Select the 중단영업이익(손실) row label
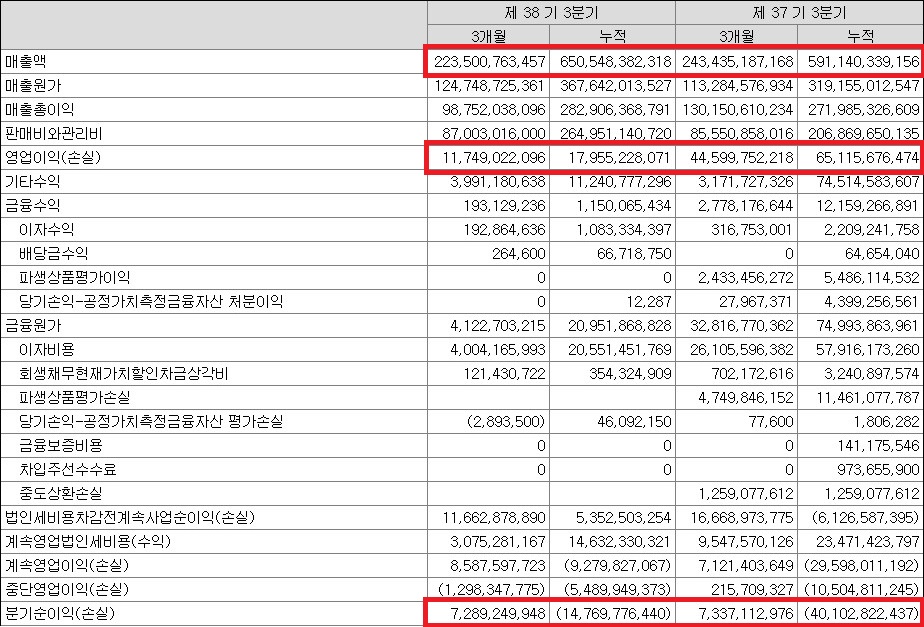The width and height of the screenshot is (924, 627). tap(67, 590)
